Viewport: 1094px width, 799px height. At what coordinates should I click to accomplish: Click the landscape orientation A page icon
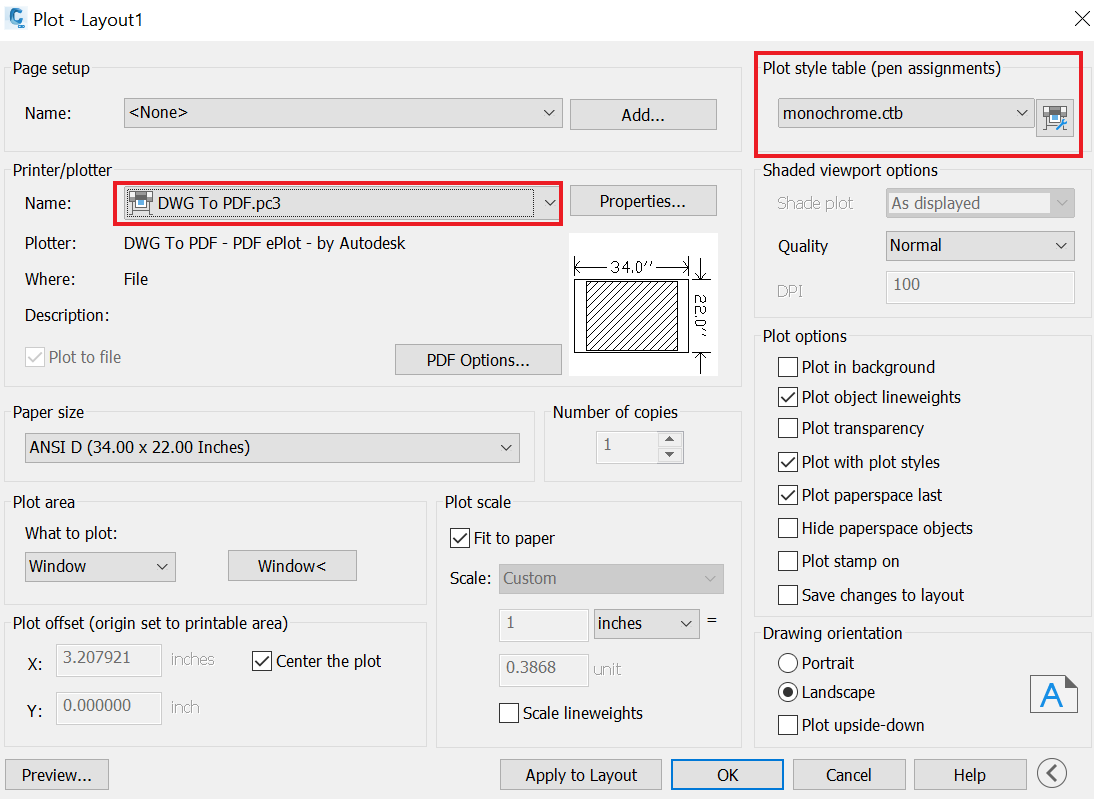coord(1053,694)
